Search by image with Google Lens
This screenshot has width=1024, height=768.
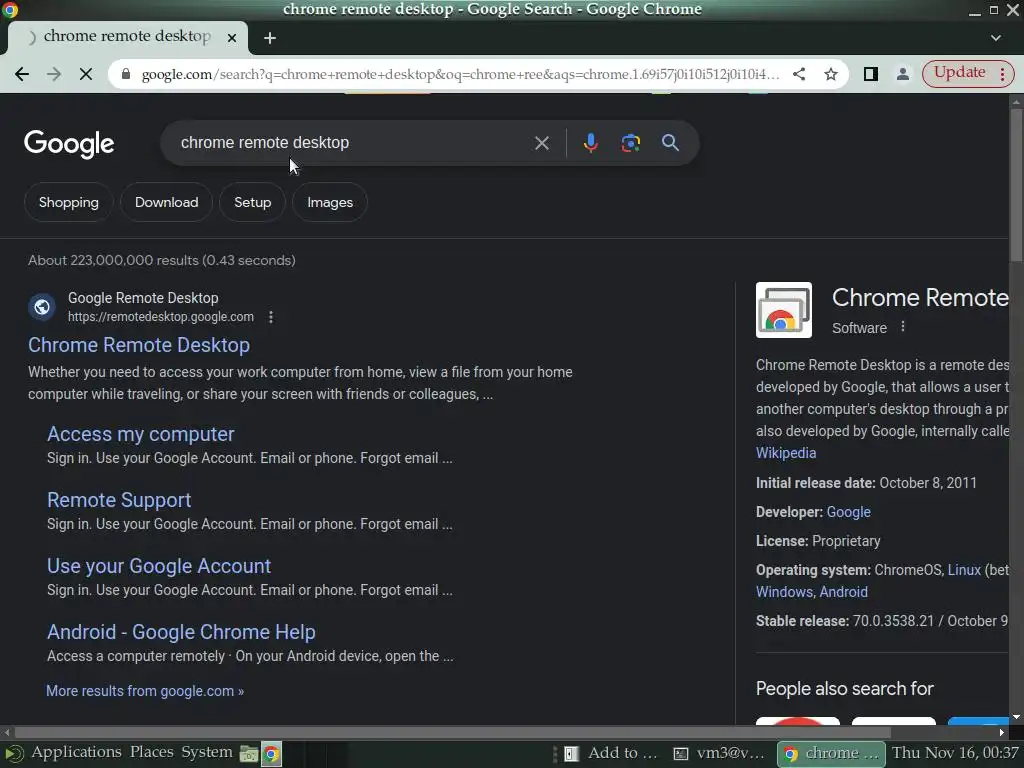630,143
